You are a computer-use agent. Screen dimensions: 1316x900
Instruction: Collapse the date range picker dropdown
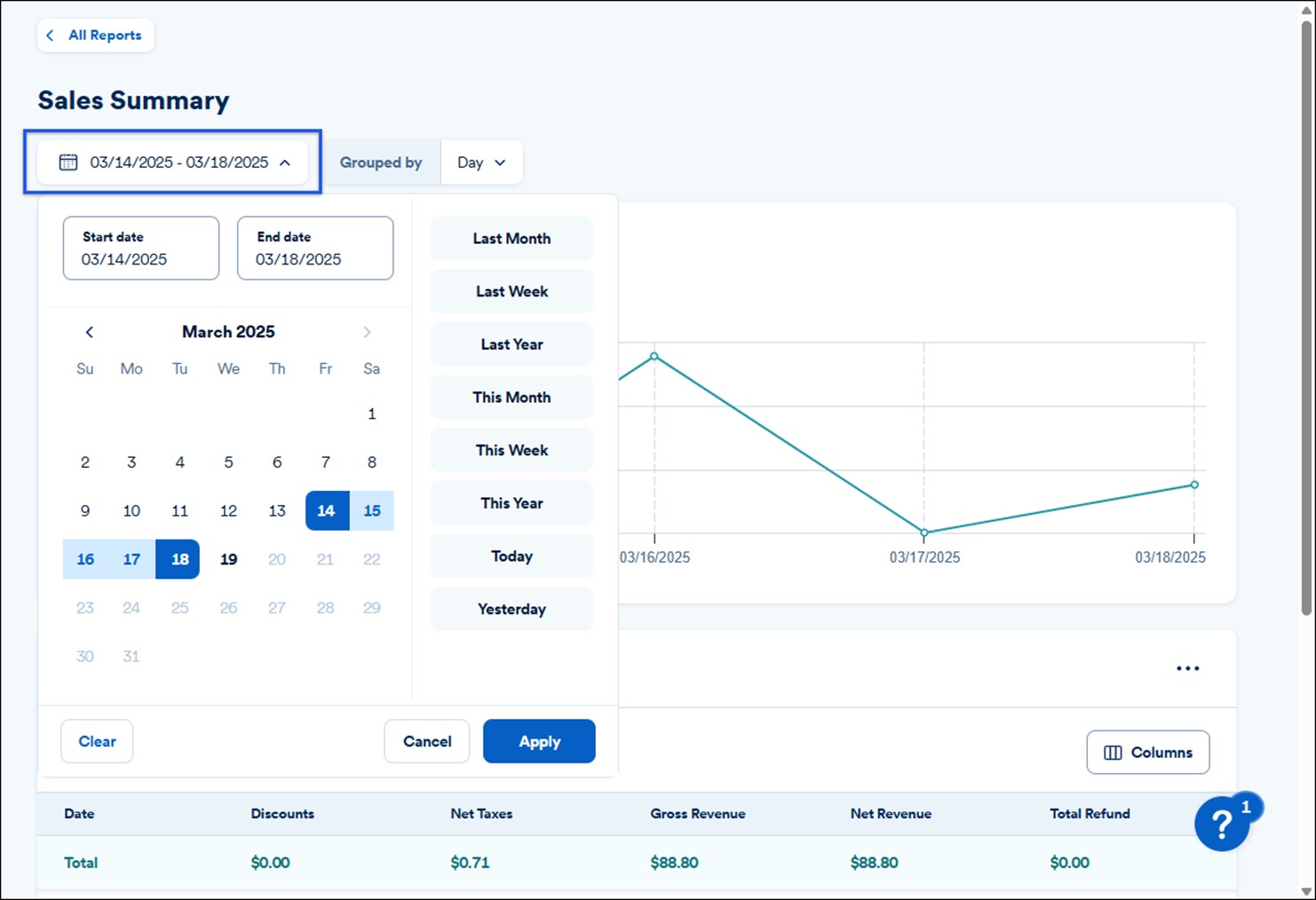click(285, 162)
